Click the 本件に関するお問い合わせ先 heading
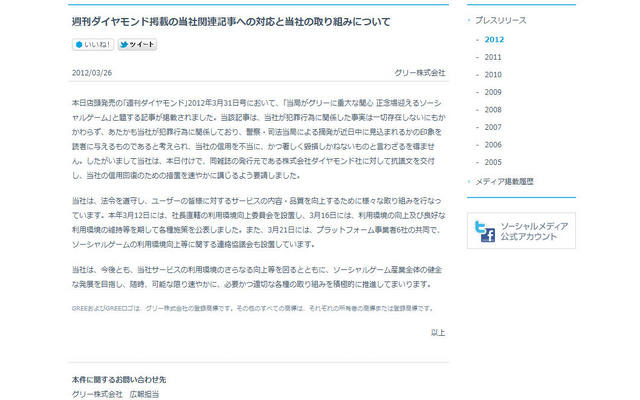Image resolution: width=640 pixels, height=400 pixels. click(x=119, y=380)
